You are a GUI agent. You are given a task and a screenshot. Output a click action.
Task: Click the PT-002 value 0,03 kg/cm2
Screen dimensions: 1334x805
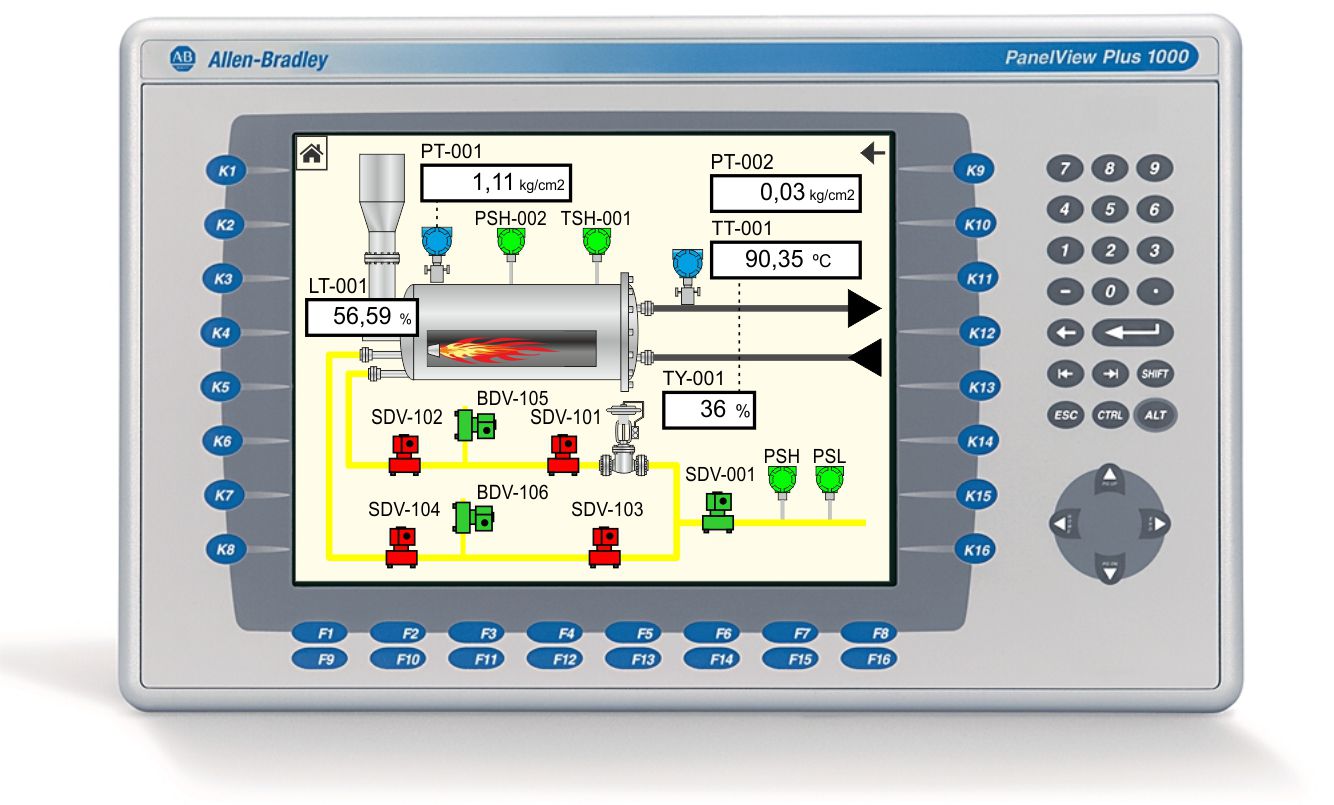pos(786,193)
